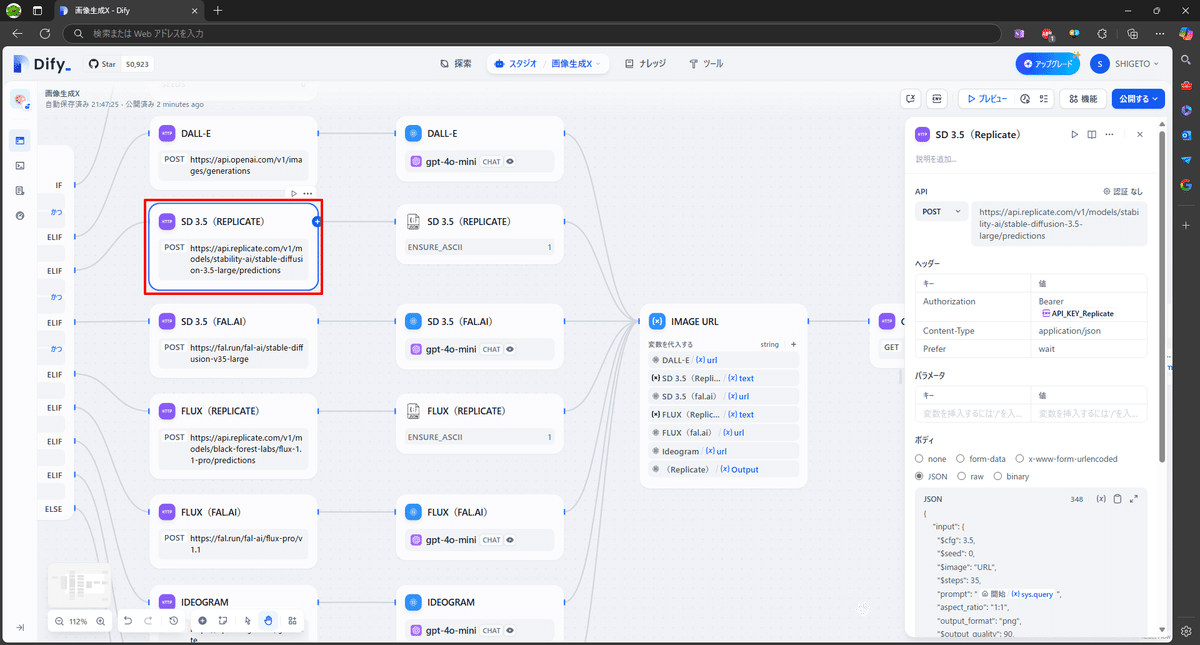Image resolution: width=1200 pixels, height=645 pixels.
Task: Expand the 公開する publish dropdown
Action: click(1138, 99)
